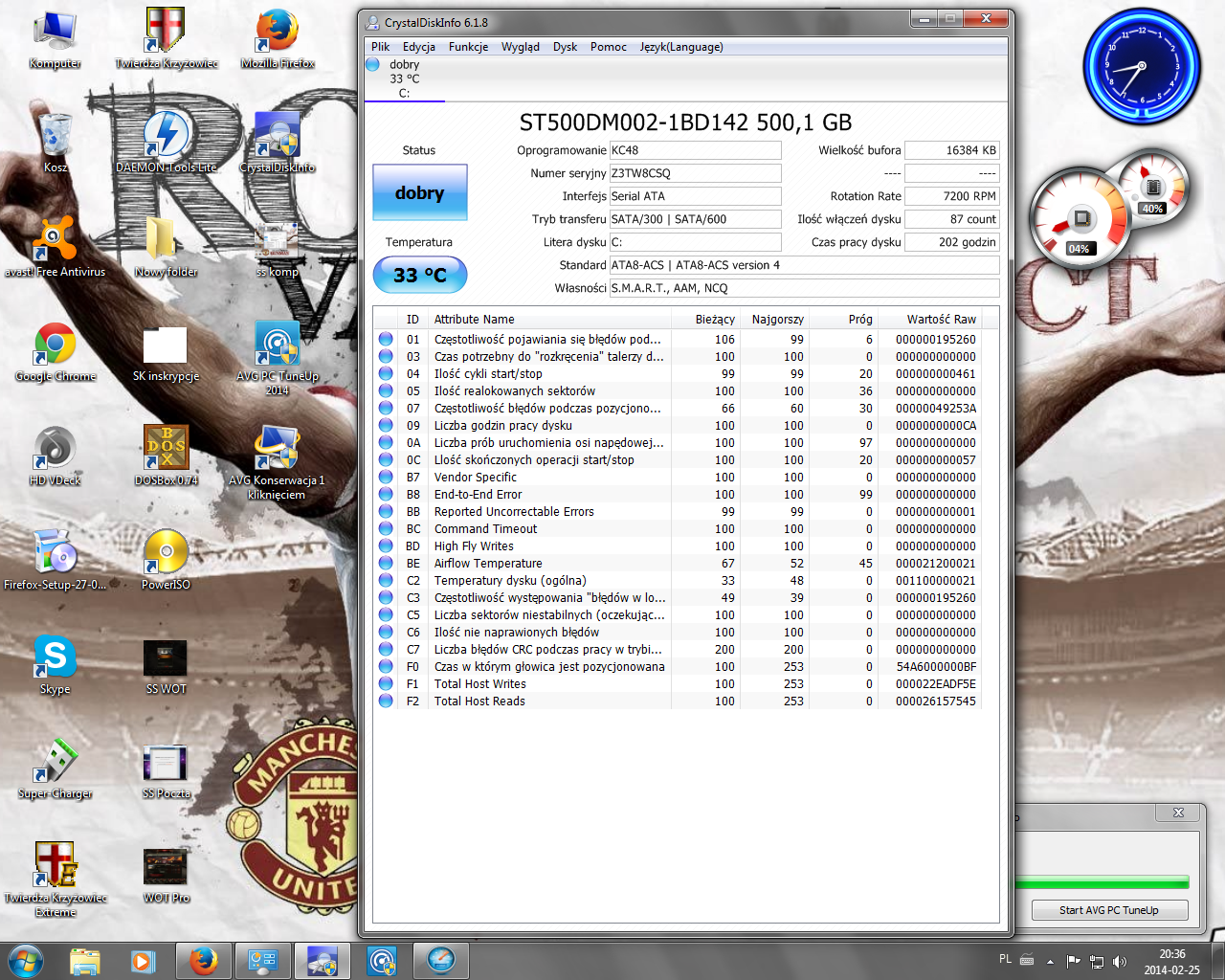1225x980 pixels.
Task: Click the Oprogramowanie field showing KC48
Action: [696, 150]
